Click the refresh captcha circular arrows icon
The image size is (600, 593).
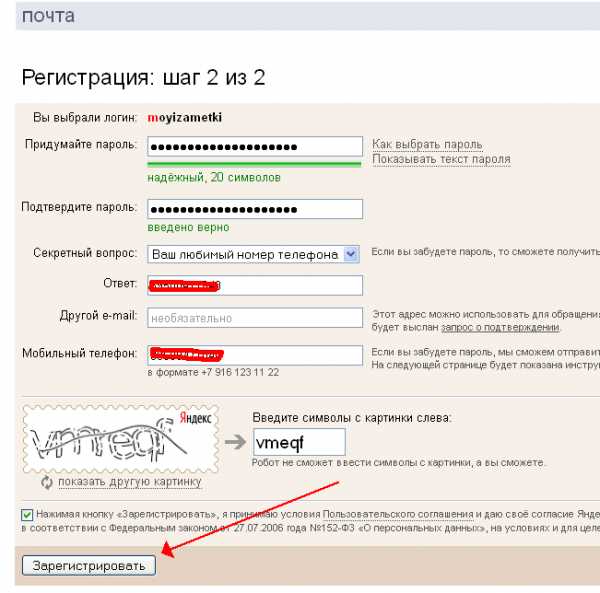click(x=47, y=482)
